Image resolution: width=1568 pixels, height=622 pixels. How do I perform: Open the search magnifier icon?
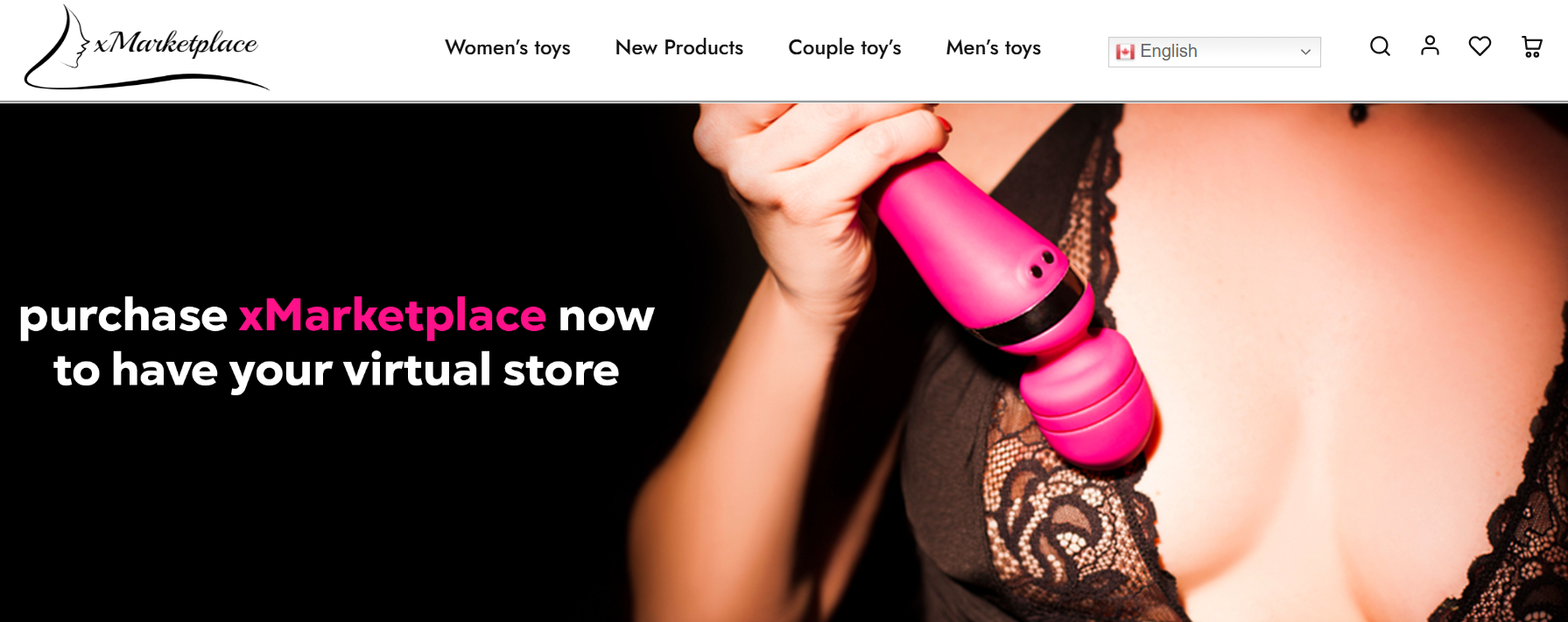[x=1380, y=46]
